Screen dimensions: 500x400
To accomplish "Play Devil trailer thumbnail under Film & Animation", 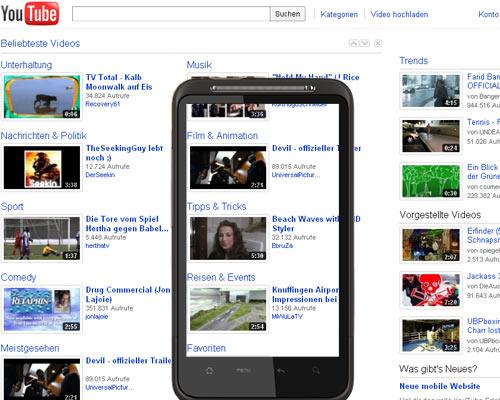I will tap(228, 167).
